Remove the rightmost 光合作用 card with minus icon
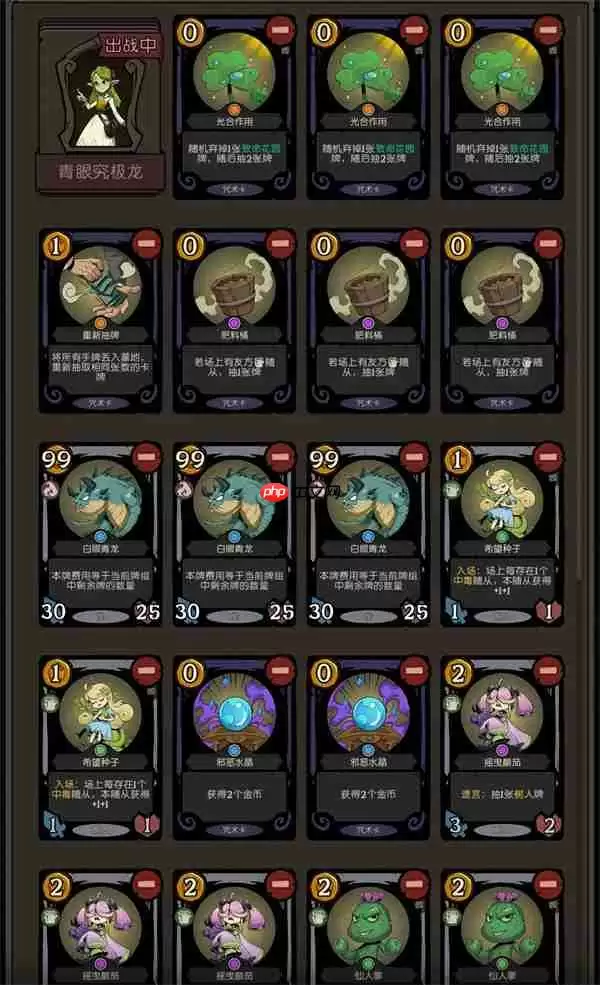600x985 pixels. click(x=548, y=30)
